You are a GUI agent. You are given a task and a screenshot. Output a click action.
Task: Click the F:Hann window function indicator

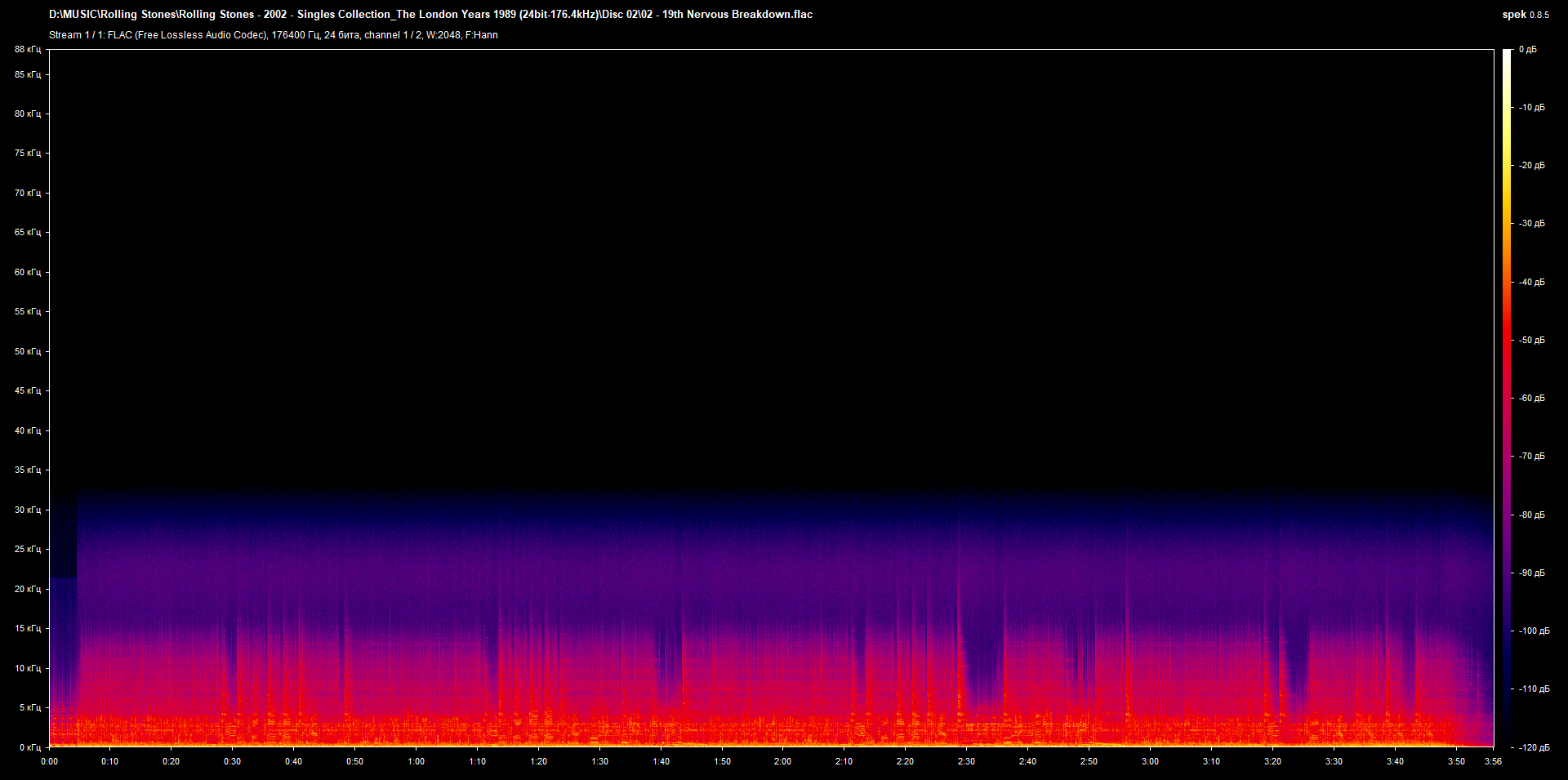pos(486,35)
